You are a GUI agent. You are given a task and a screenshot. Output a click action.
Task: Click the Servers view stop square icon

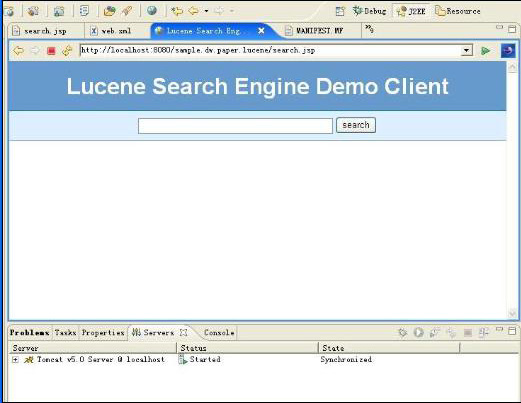click(x=468, y=332)
